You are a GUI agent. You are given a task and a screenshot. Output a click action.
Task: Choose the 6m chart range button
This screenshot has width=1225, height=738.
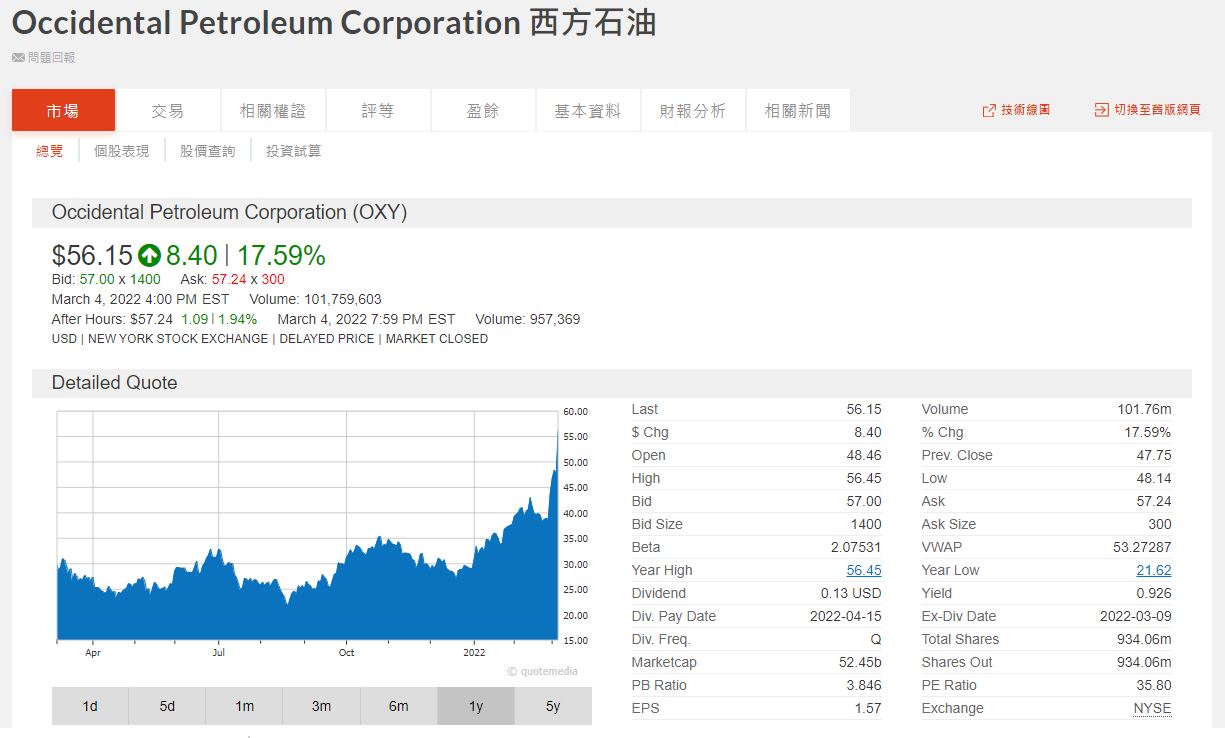[398, 706]
